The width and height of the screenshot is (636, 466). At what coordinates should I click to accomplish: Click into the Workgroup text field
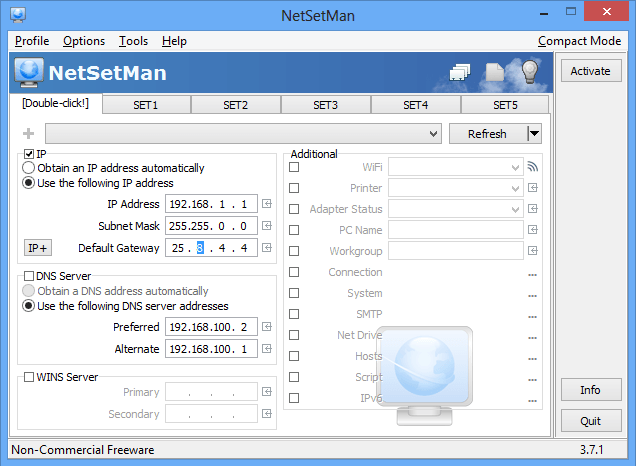tap(456, 251)
